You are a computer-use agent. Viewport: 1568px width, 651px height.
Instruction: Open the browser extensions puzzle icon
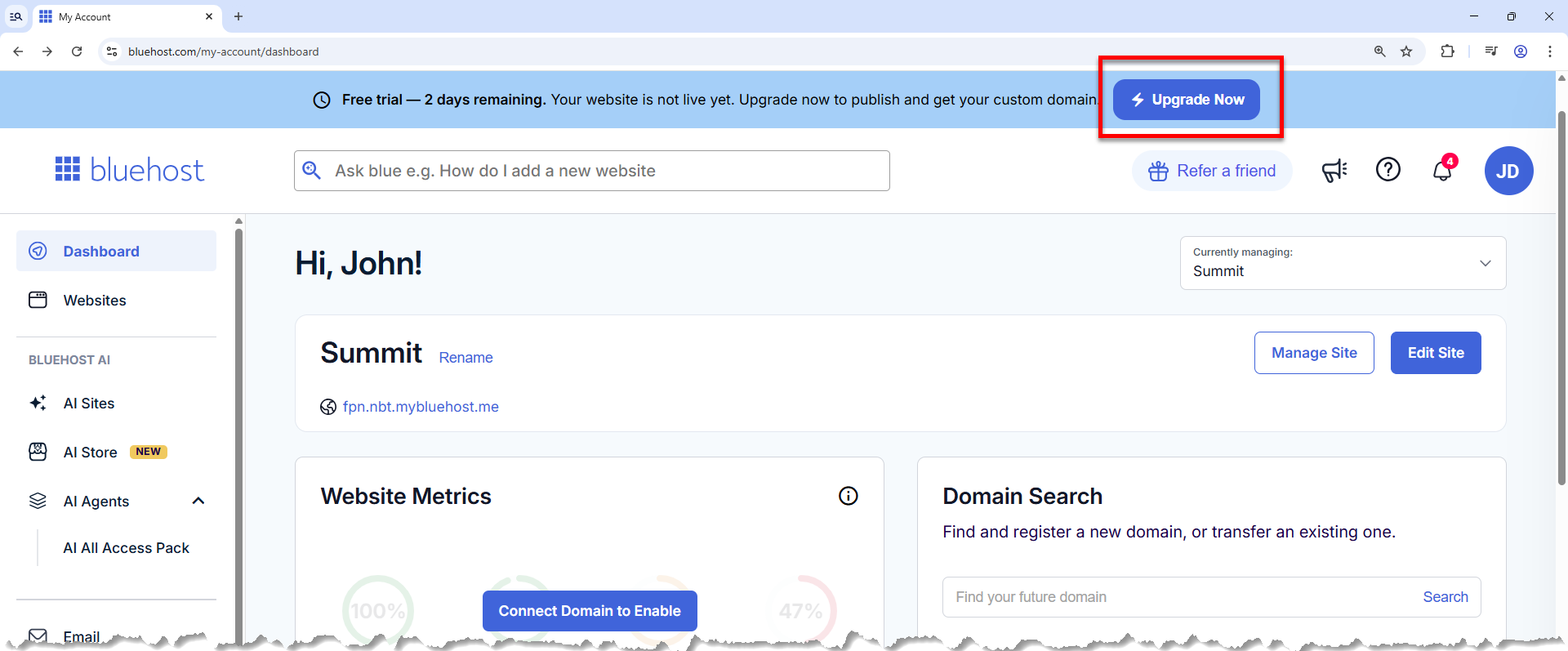click(1447, 51)
